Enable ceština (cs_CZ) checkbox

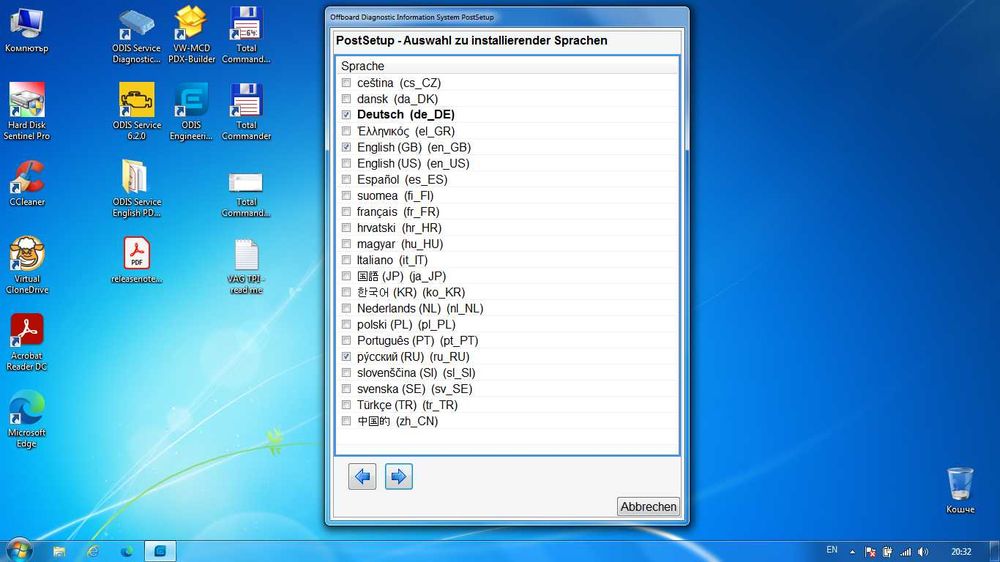346,83
